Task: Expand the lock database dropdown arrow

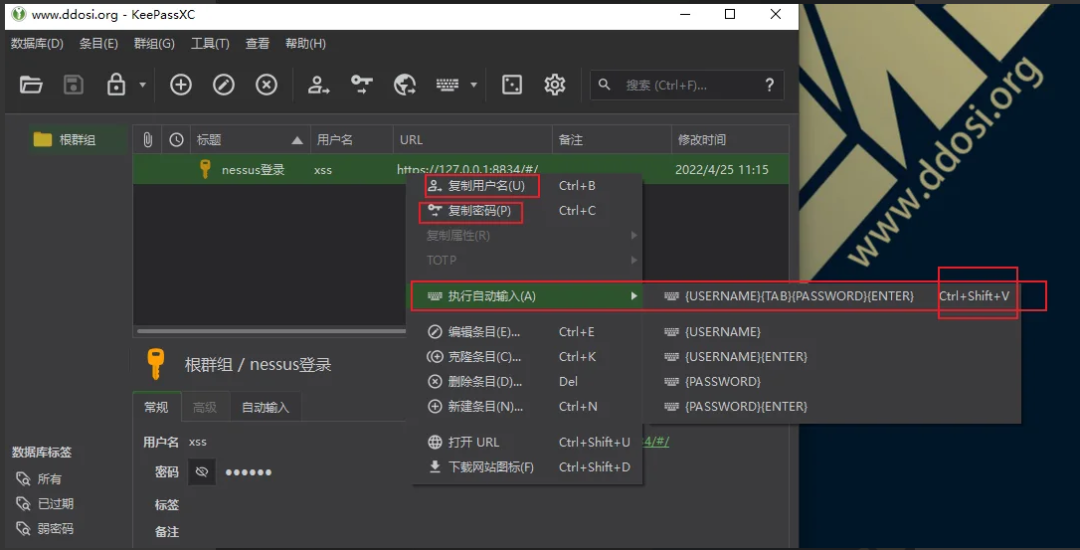Action: [x=143, y=85]
